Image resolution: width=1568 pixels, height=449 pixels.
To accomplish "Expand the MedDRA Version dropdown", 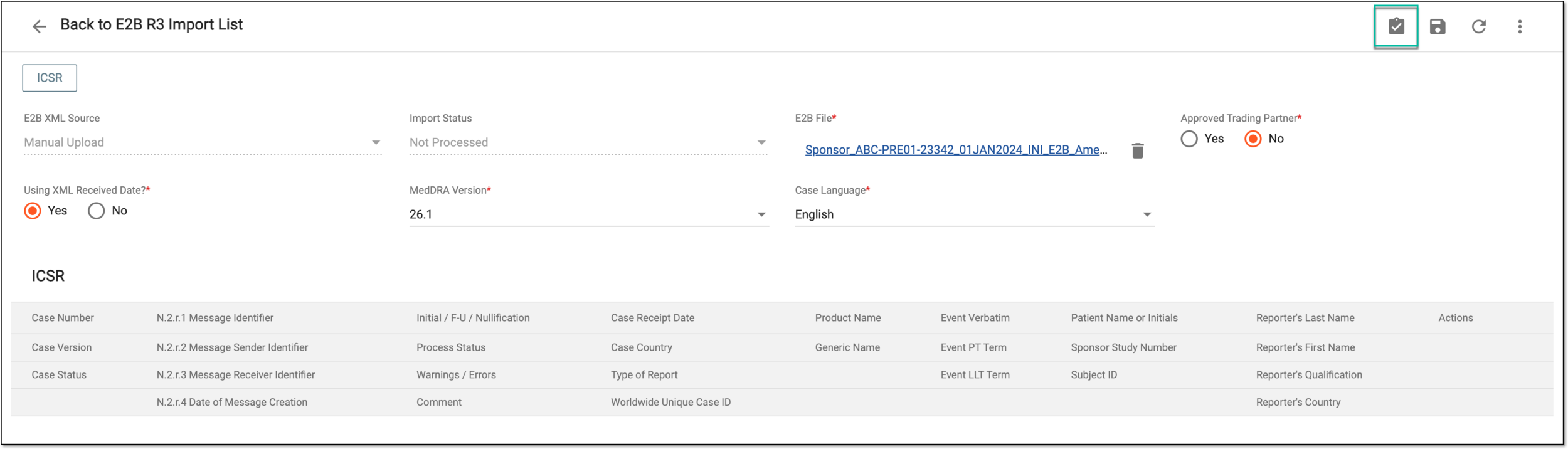I will point(588,214).
